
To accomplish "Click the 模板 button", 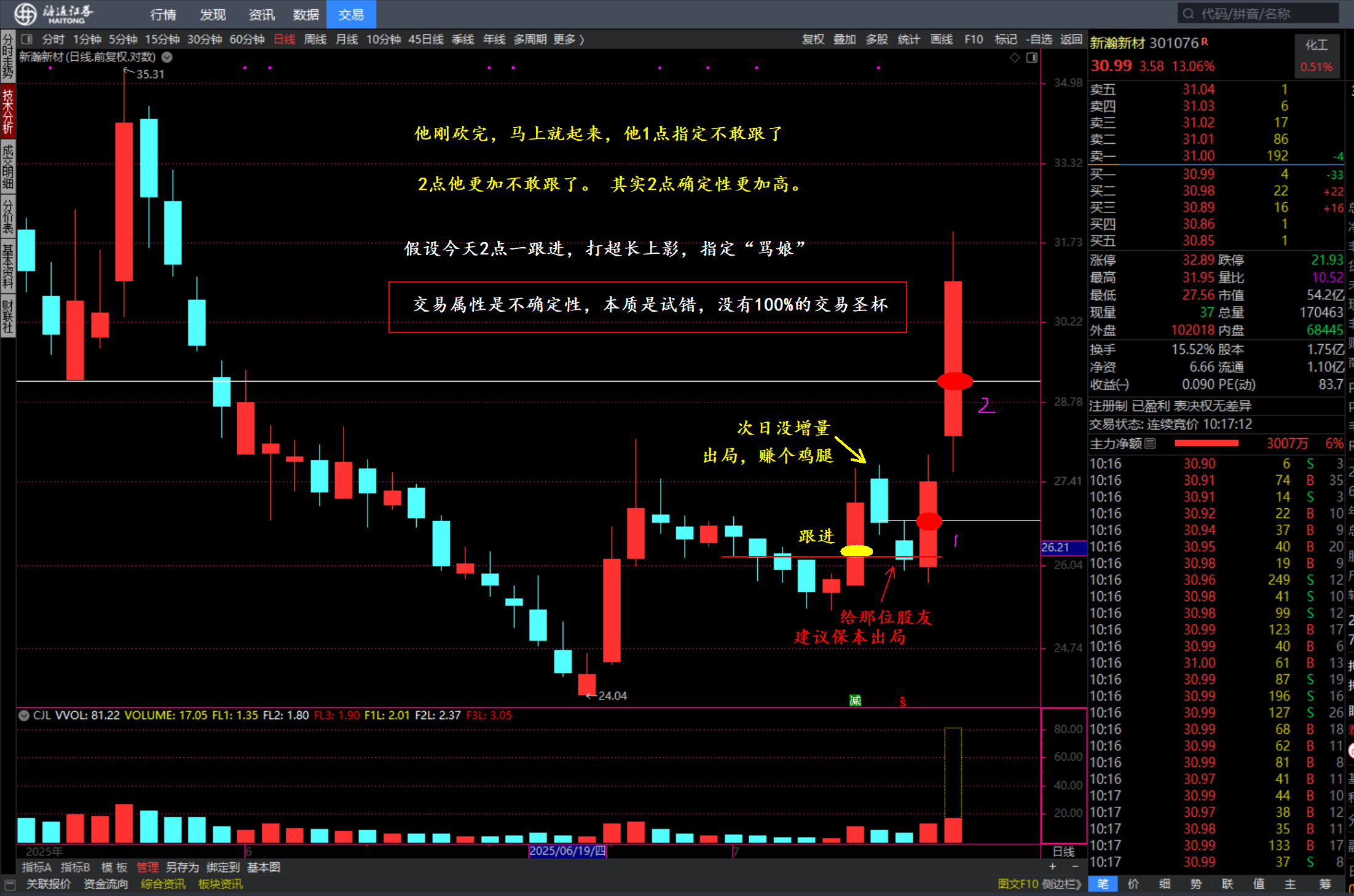I will tap(114, 867).
